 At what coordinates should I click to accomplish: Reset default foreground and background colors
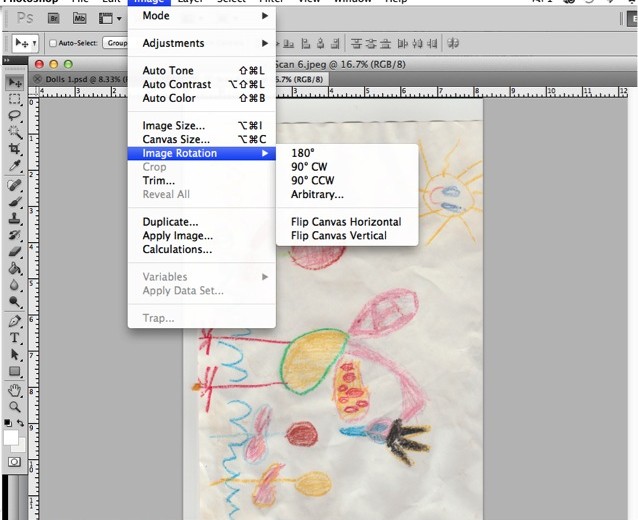[x=7, y=423]
